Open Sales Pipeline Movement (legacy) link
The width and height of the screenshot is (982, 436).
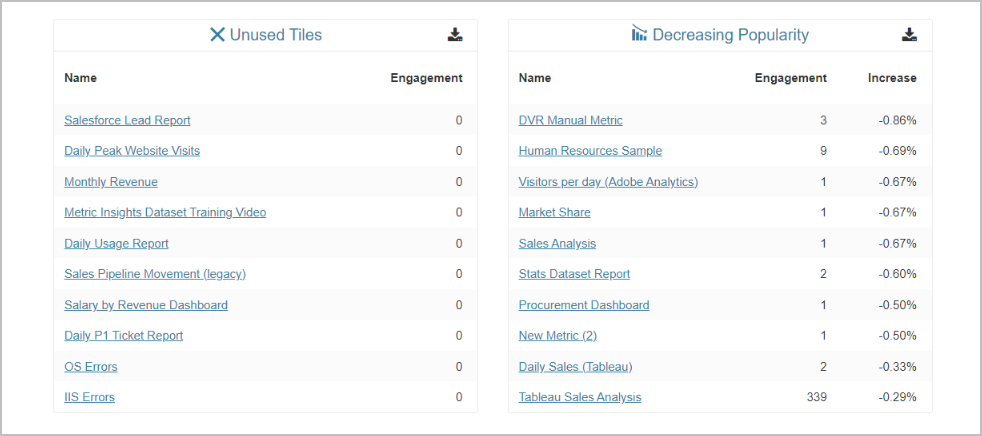coord(155,274)
